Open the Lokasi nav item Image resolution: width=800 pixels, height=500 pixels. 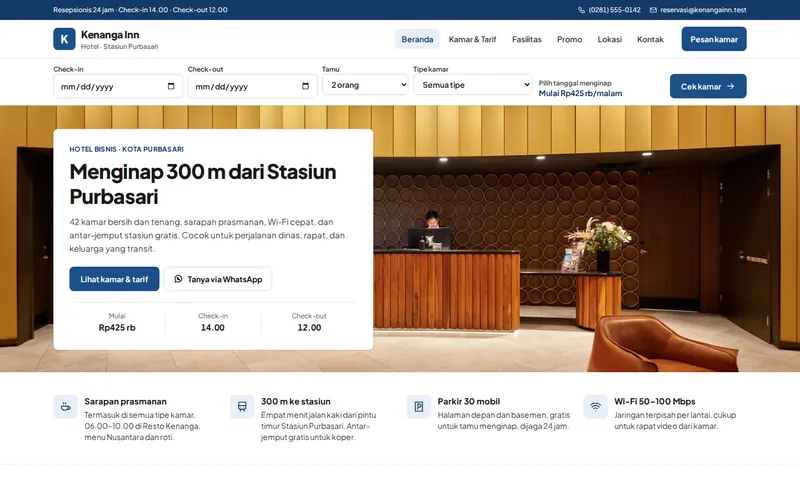(610, 39)
